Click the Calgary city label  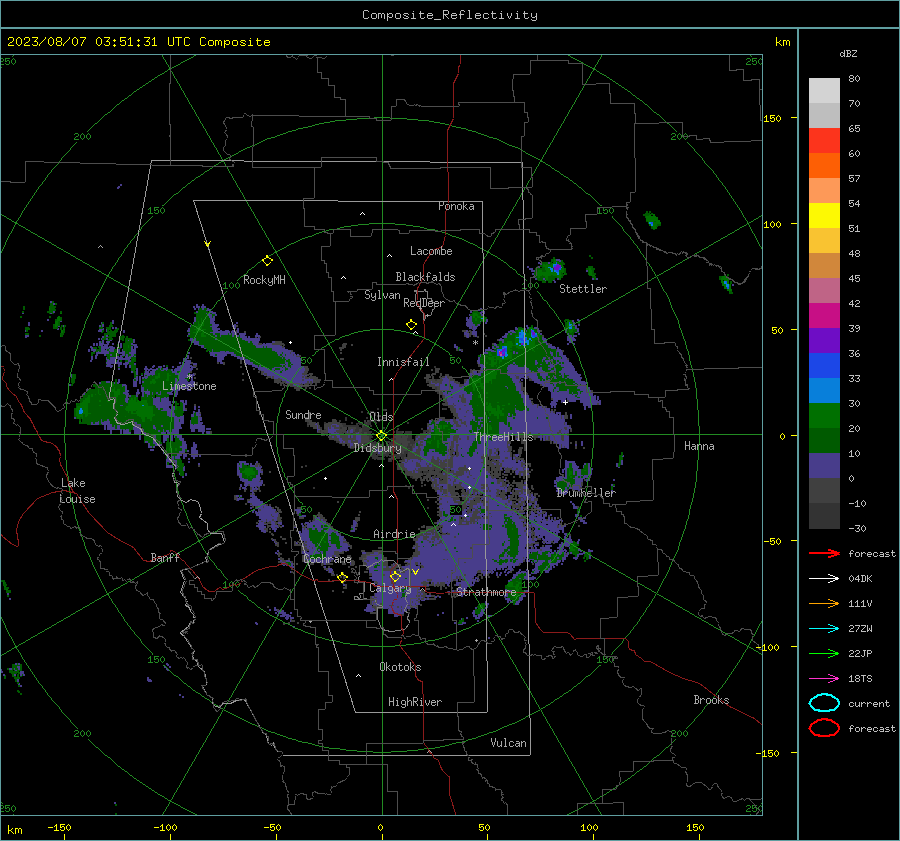click(390, 588)
